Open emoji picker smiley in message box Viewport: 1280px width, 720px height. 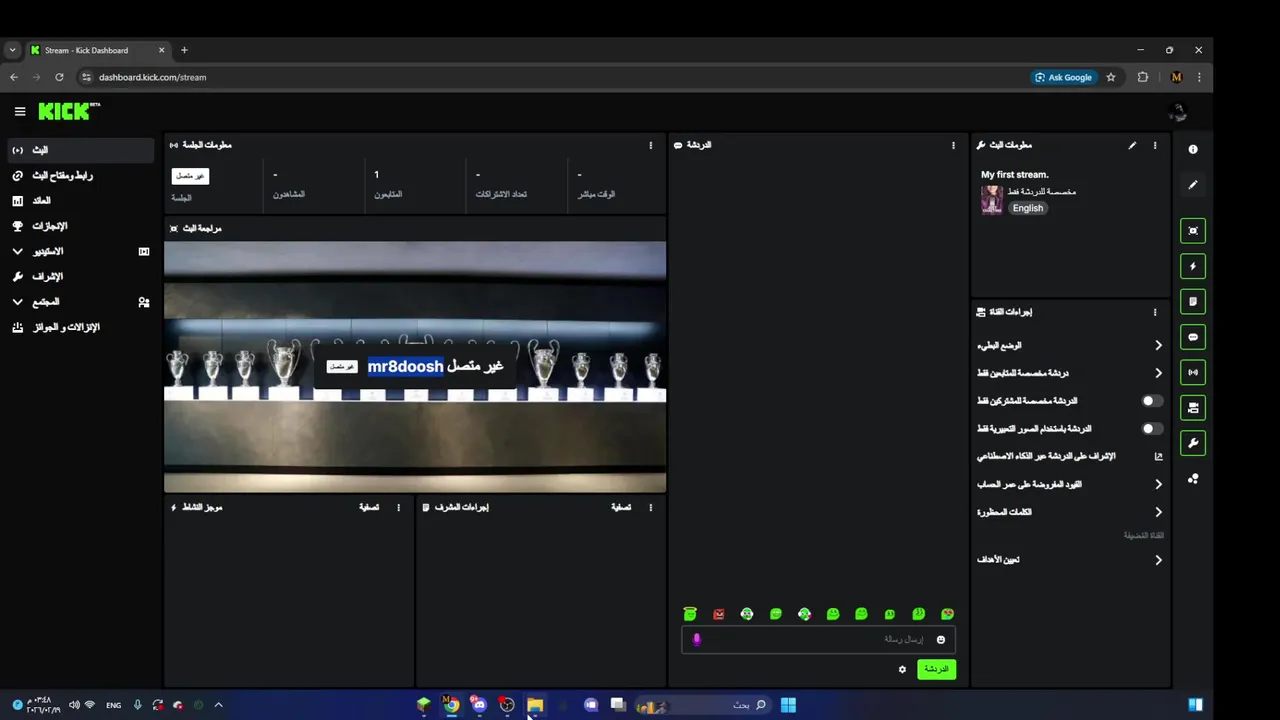click(x=940, y=639)
